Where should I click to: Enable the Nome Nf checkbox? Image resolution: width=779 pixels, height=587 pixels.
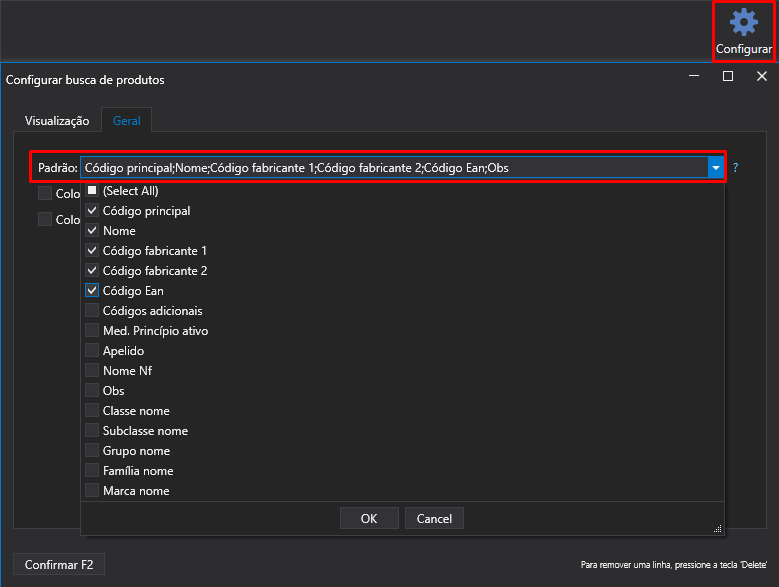(92, 370)
